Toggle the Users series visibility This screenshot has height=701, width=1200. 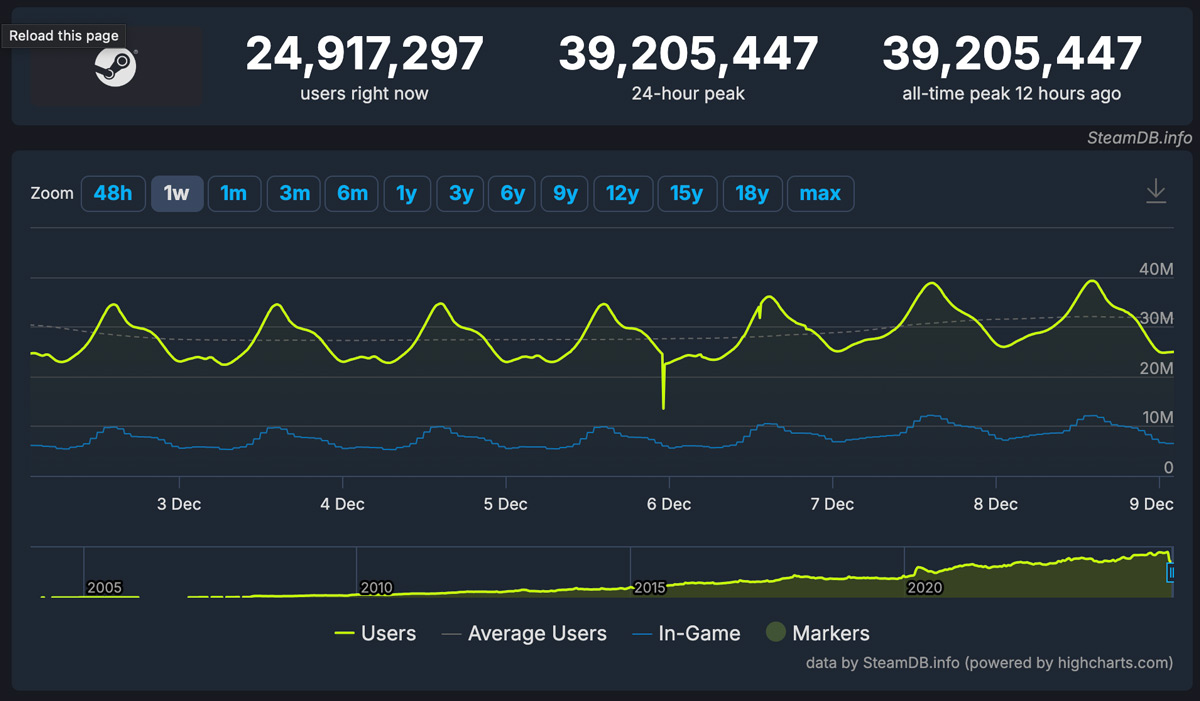point(392,633)
